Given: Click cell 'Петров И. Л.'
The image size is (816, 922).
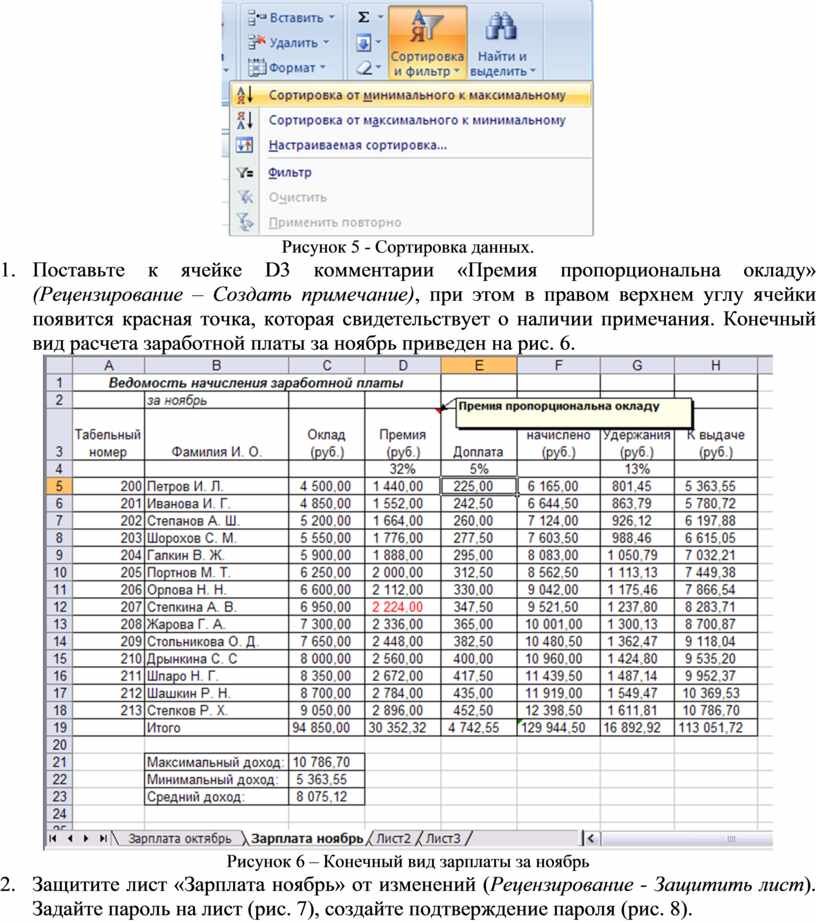Looking at the screenshot, I should click(216, 486).
